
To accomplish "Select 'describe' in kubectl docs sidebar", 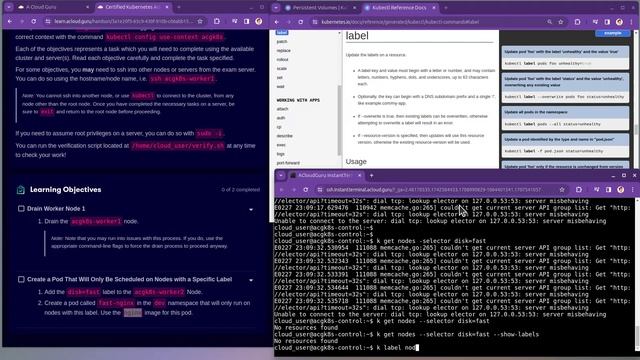I will coord(285,136).
